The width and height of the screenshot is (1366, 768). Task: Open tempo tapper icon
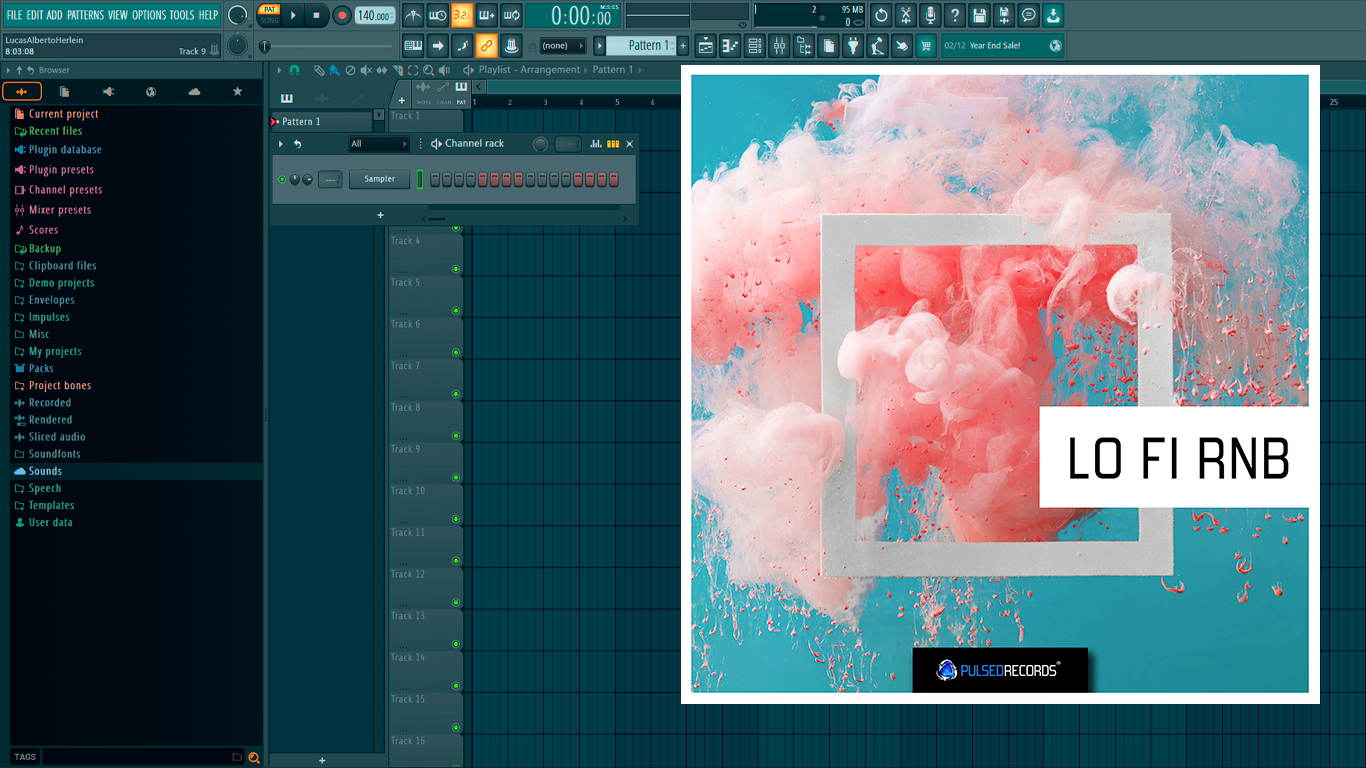(x=877, y=45)
